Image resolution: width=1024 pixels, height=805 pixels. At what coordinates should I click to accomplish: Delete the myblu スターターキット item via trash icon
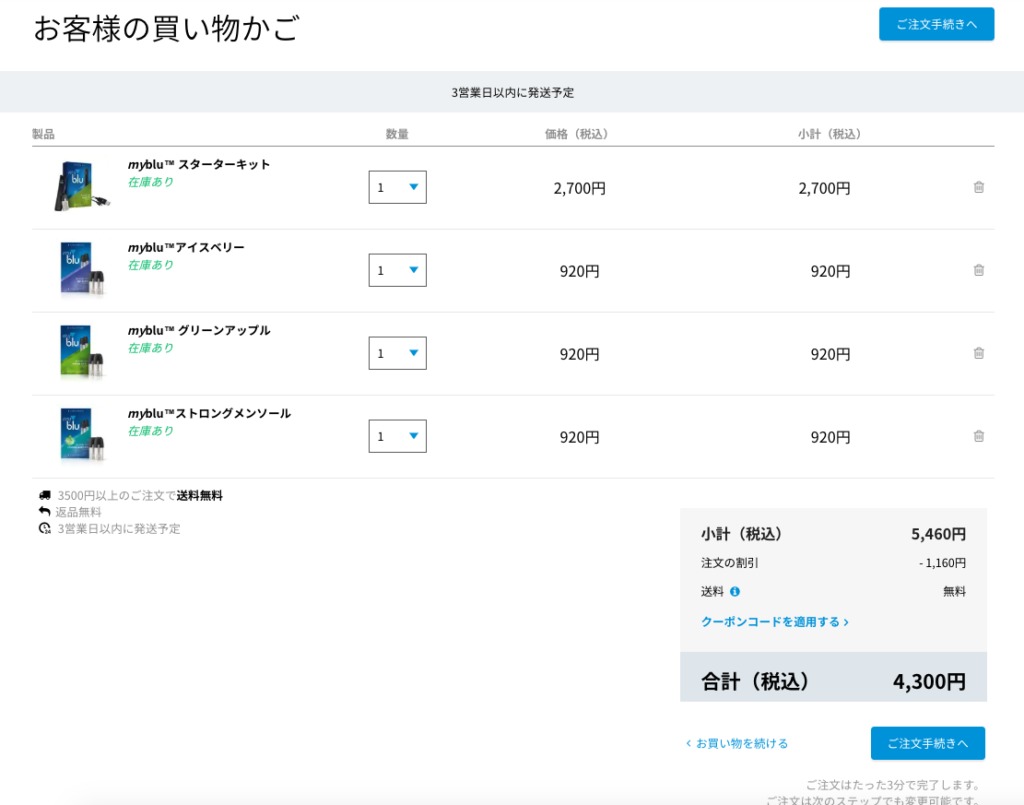point(978,187)
